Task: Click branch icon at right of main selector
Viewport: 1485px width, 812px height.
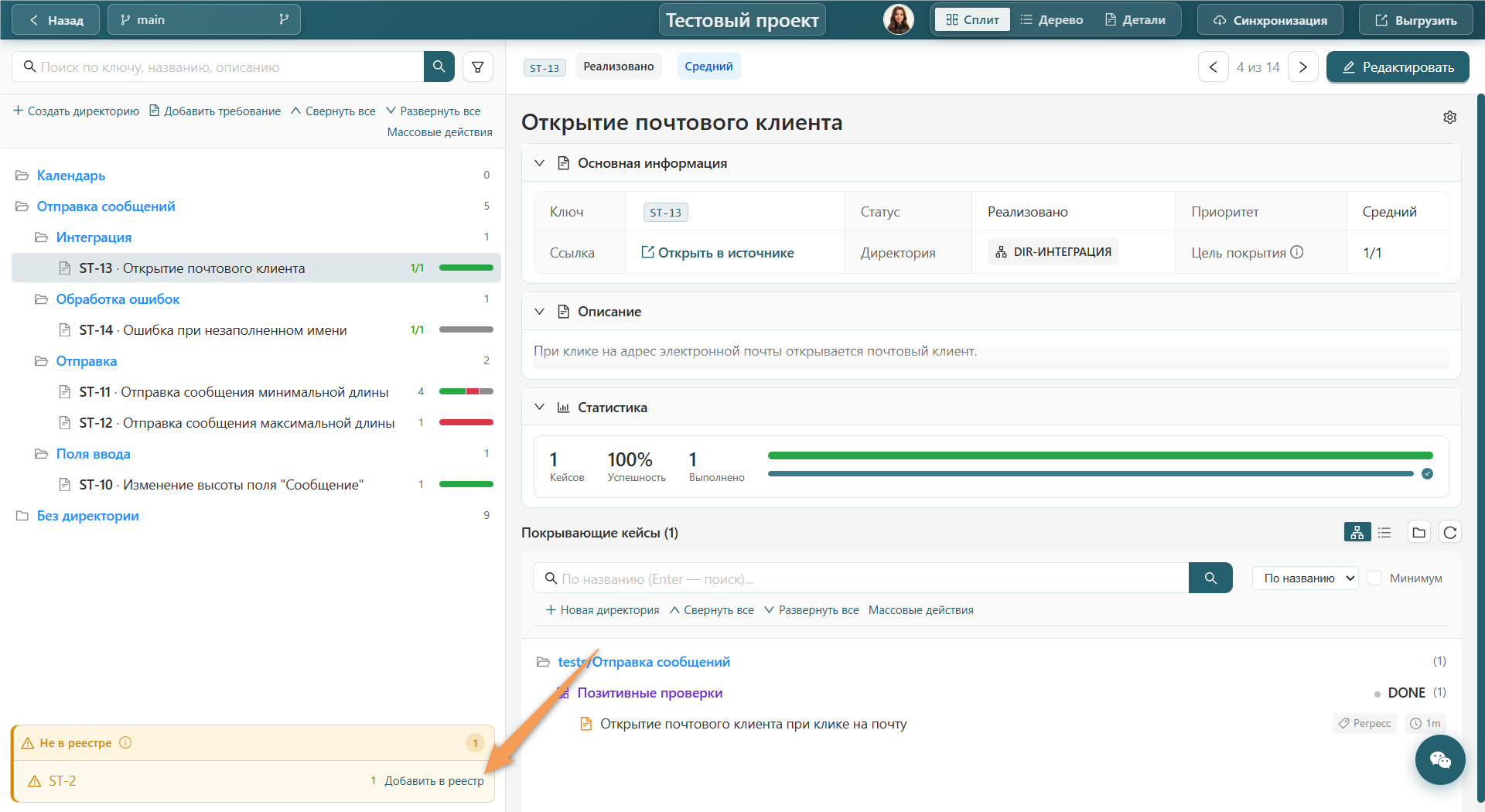Action: tap(284, 19)
